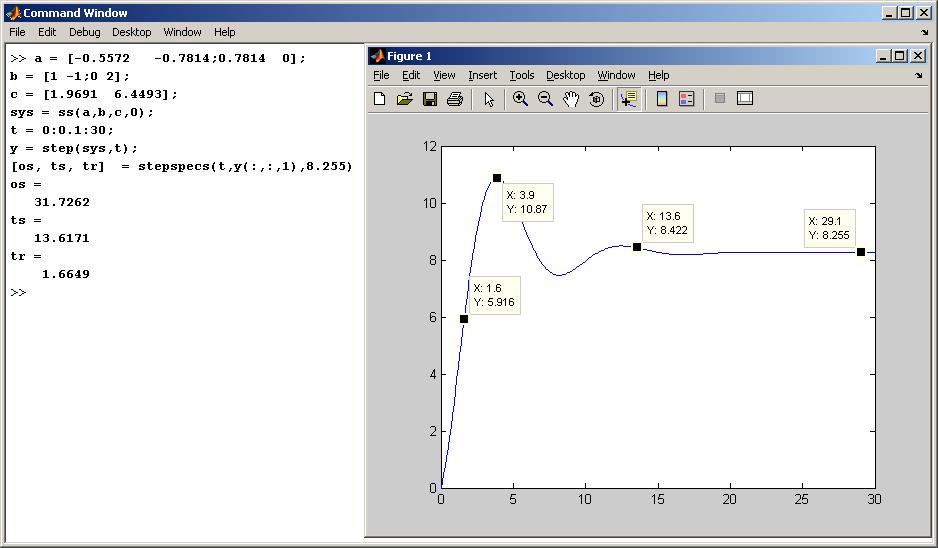The image size is (938, 548).
Task: Open file using the folder icon
Action: [405, 99]
